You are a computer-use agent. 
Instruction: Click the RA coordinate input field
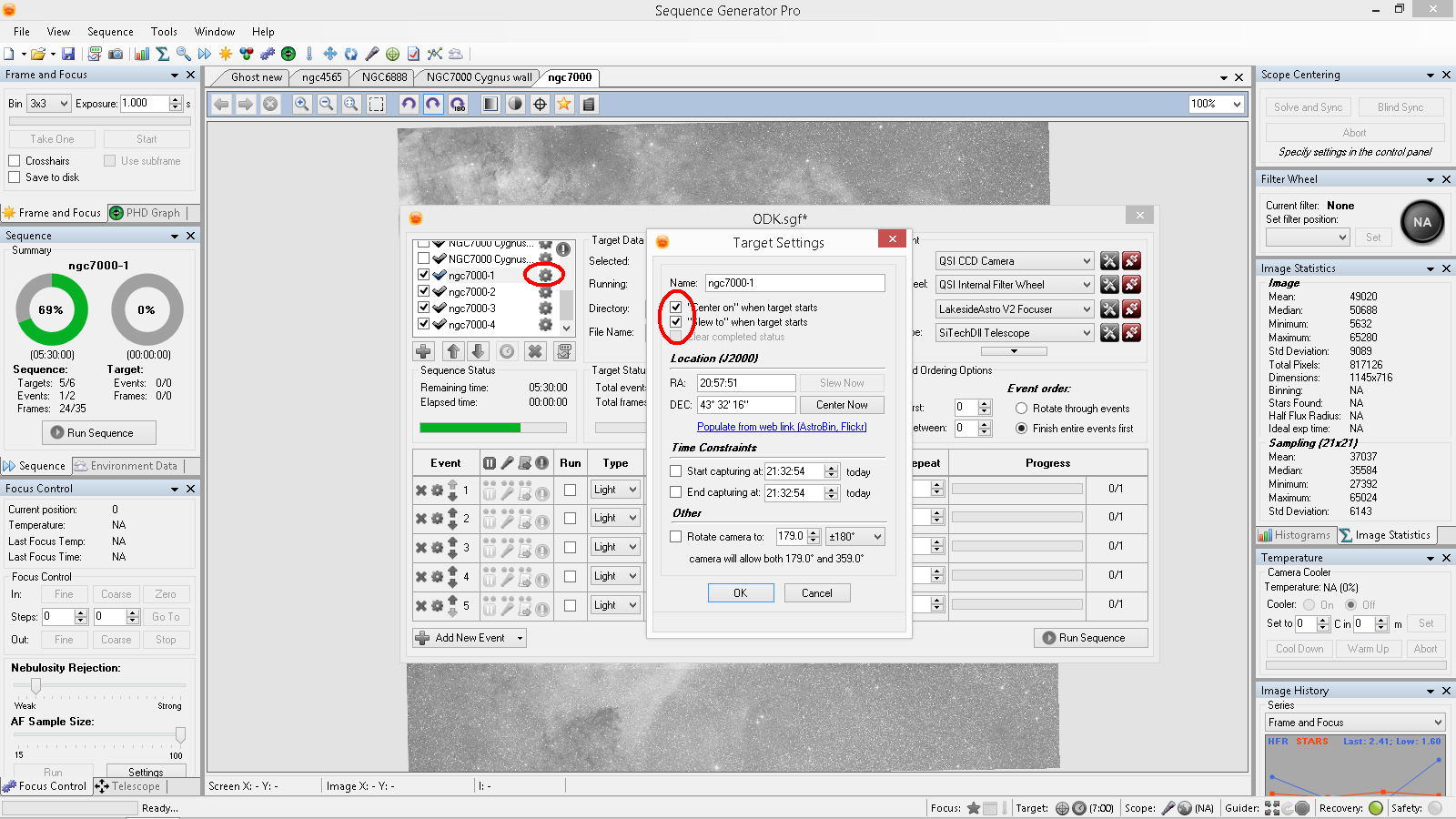pyautogui.click(x=747, y=383)
